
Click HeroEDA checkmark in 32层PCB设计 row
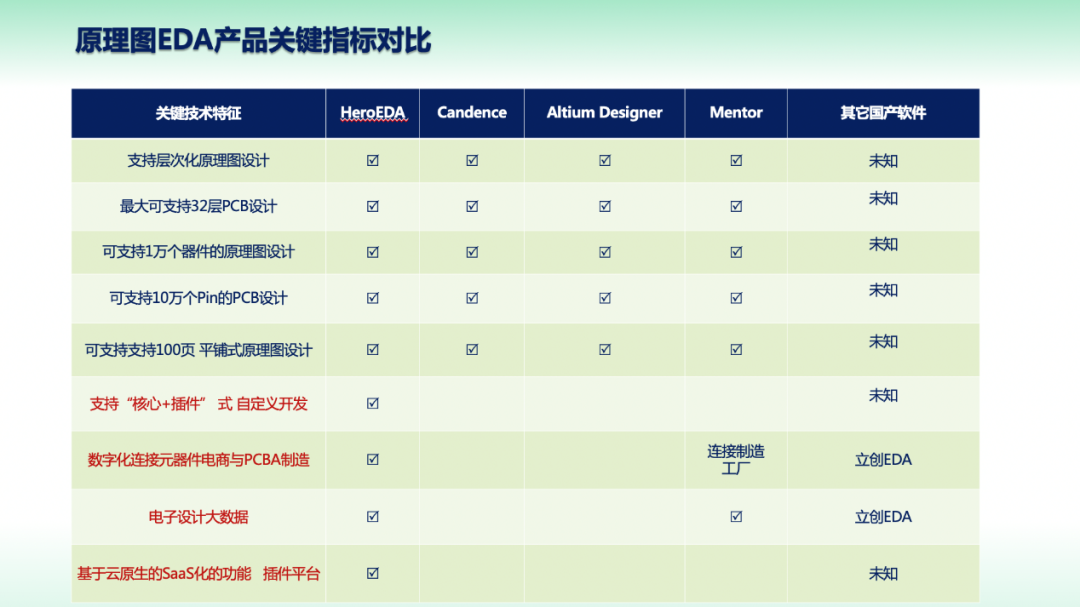tap(373, 206)
